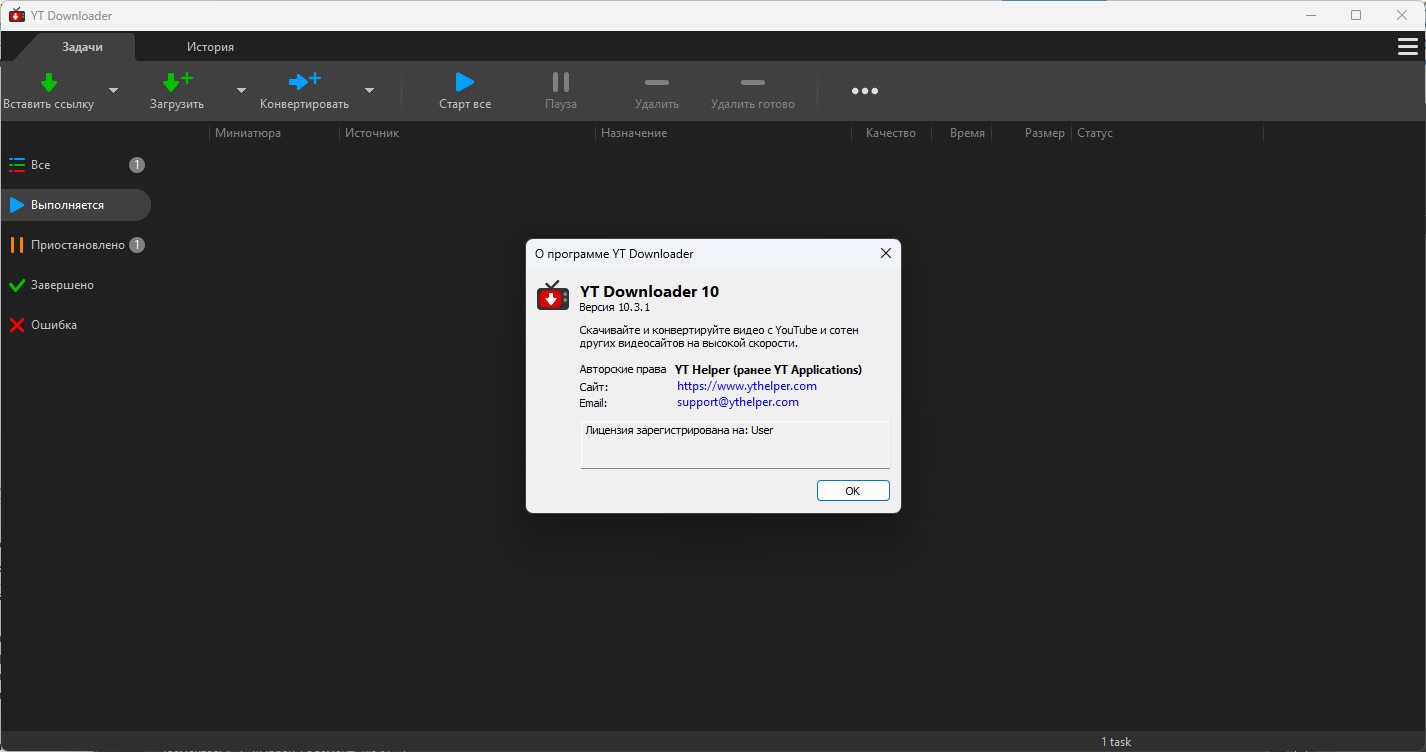Screen dimensions: 1426x752
Task: Select the Ошибка filter
Action: pos(76,325)
